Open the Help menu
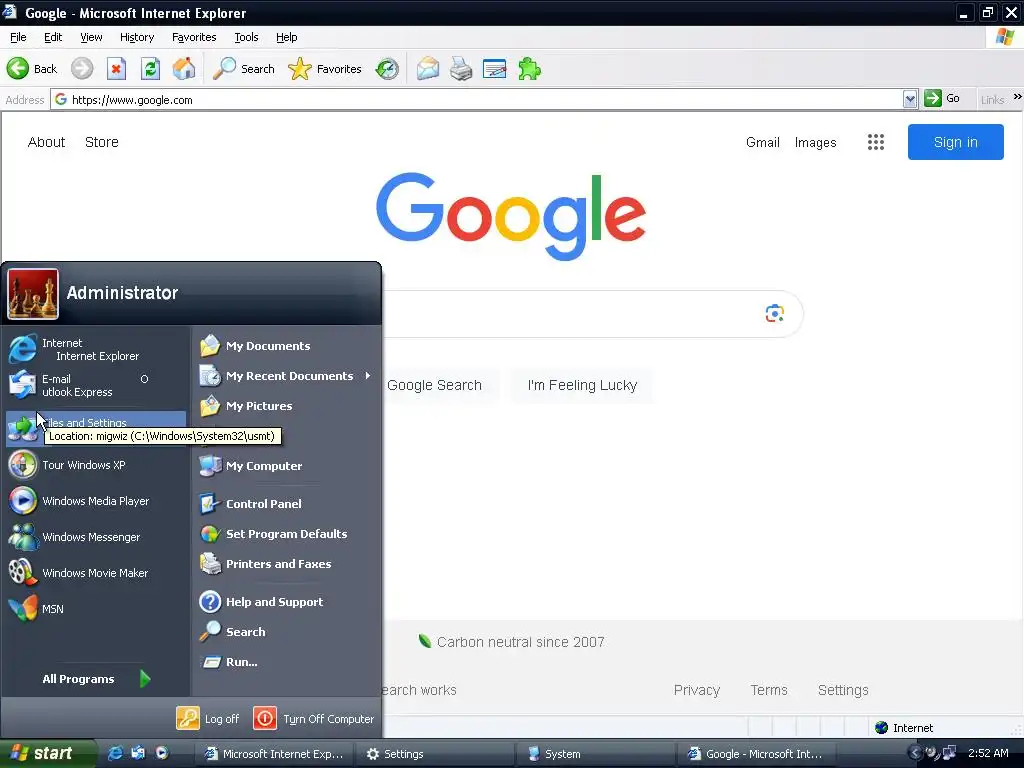Viewport: 1024px width, 768px height. (x=286, y=37)
